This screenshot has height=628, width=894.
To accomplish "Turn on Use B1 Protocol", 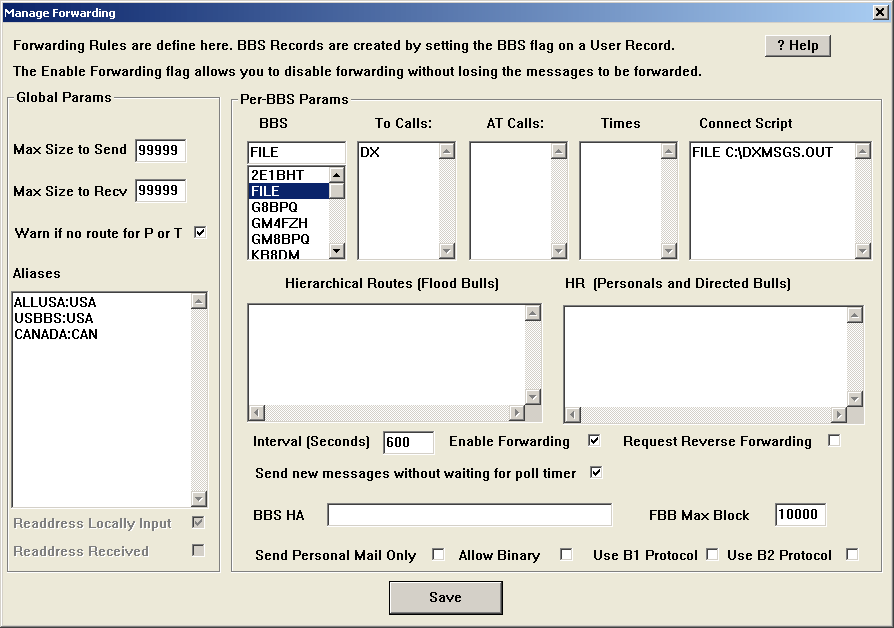I will coord(713,555).
